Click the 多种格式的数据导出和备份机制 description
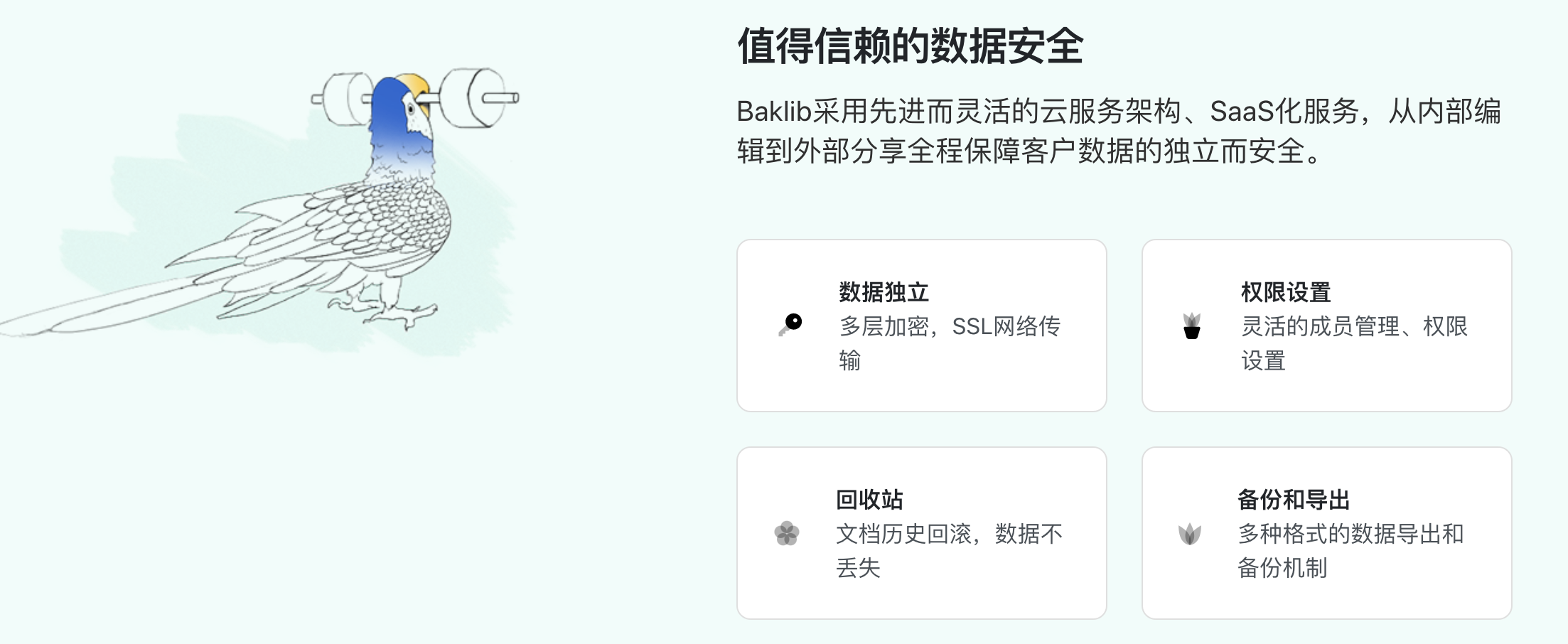 coord(1350,551)
